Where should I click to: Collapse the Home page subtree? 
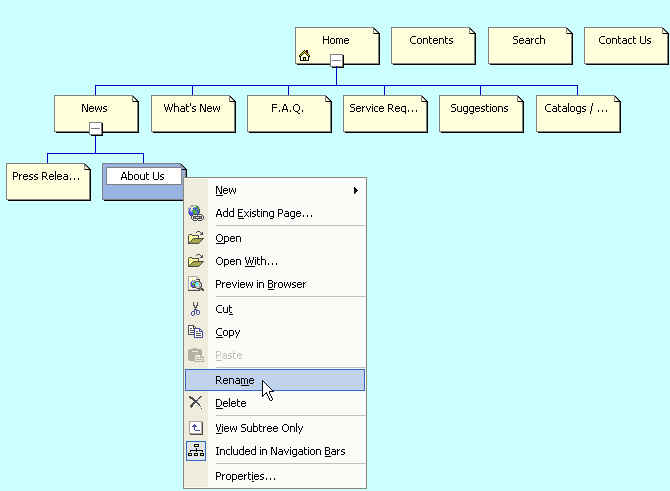point(336,61)
